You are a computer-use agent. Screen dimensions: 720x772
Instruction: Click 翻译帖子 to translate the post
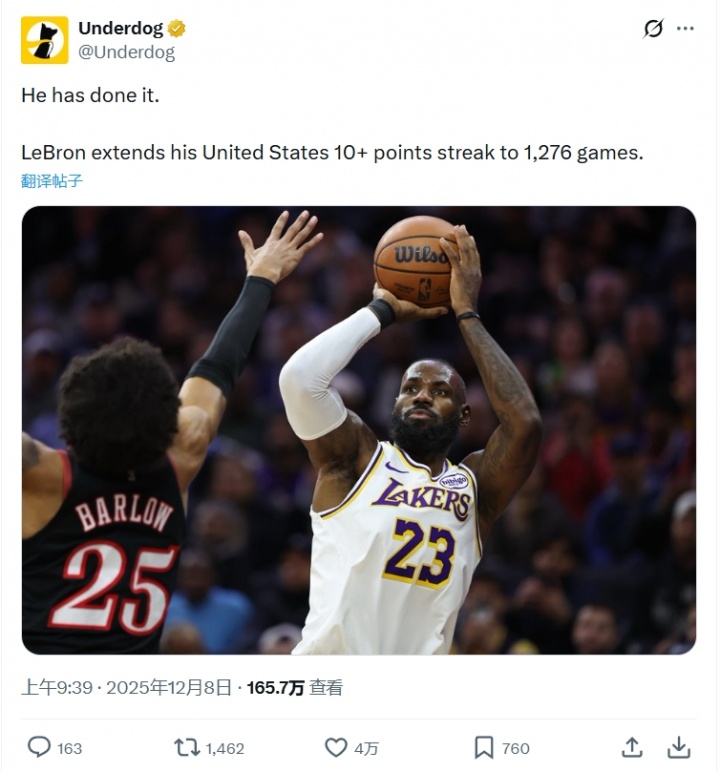click(x=52, y=181)
